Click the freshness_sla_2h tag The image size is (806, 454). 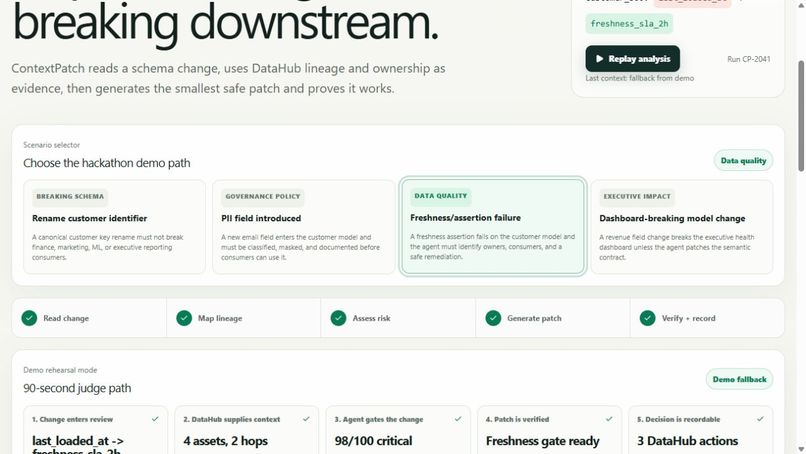click(629, 24)
